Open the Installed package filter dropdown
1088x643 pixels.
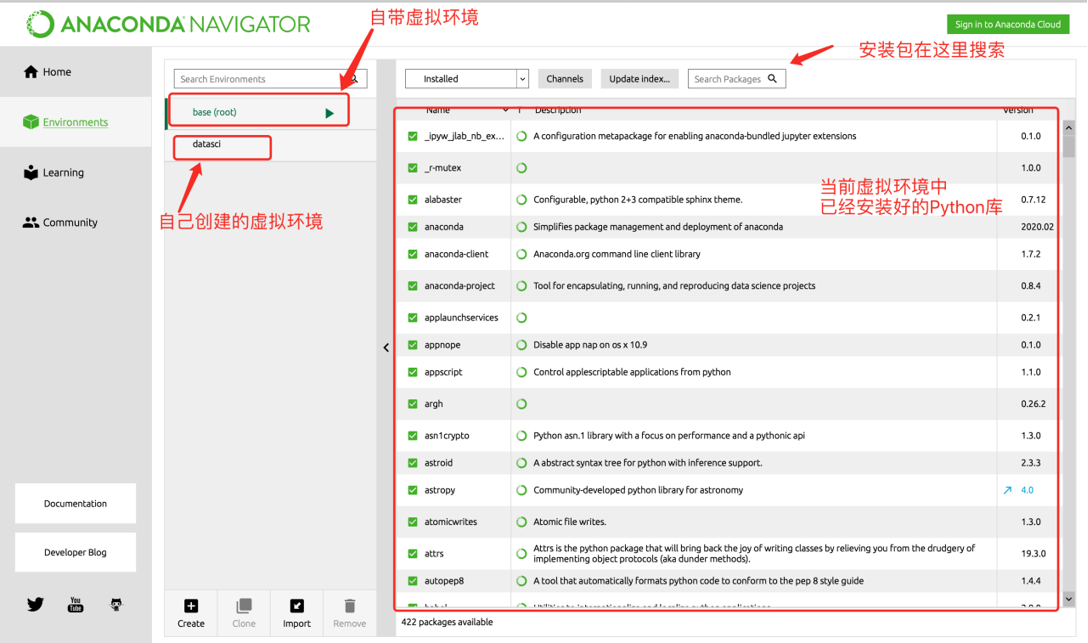pos(467,79)
